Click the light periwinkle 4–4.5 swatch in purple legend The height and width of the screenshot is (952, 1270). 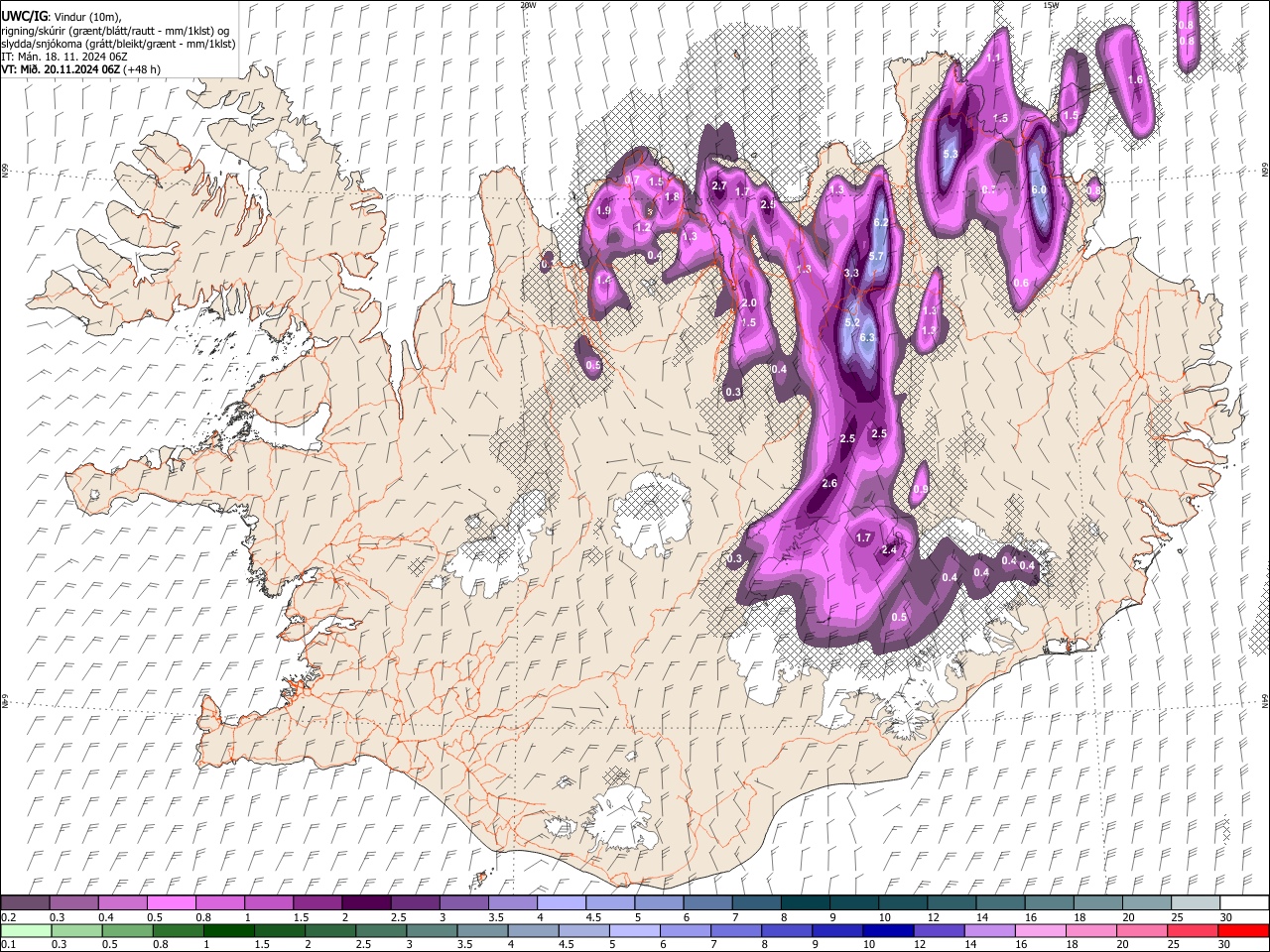point(560,903)
